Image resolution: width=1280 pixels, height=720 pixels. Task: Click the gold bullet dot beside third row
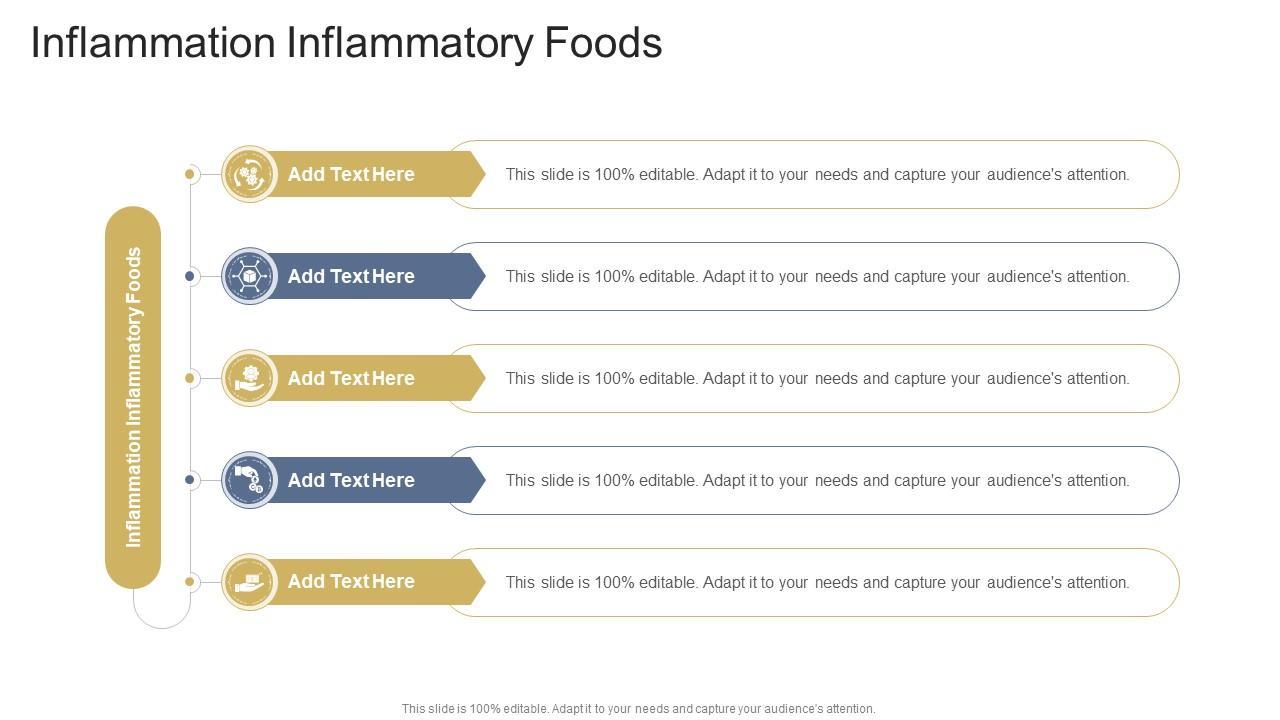[189, 379]
